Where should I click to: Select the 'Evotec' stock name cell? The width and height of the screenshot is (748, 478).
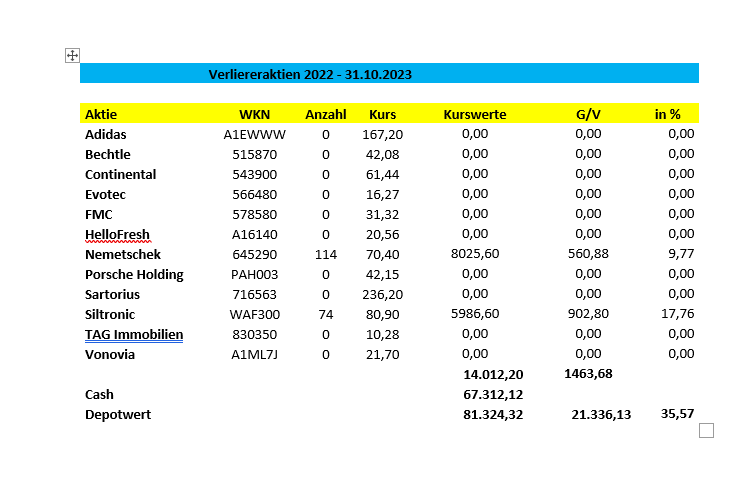[x=105, y=195]
